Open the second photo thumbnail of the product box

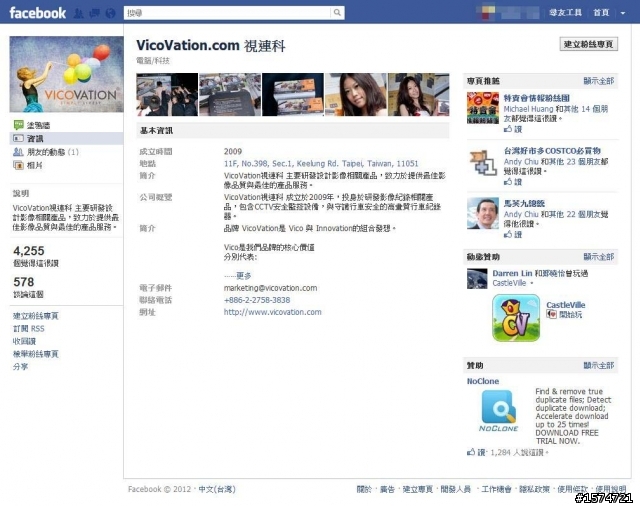click(230, 95)
